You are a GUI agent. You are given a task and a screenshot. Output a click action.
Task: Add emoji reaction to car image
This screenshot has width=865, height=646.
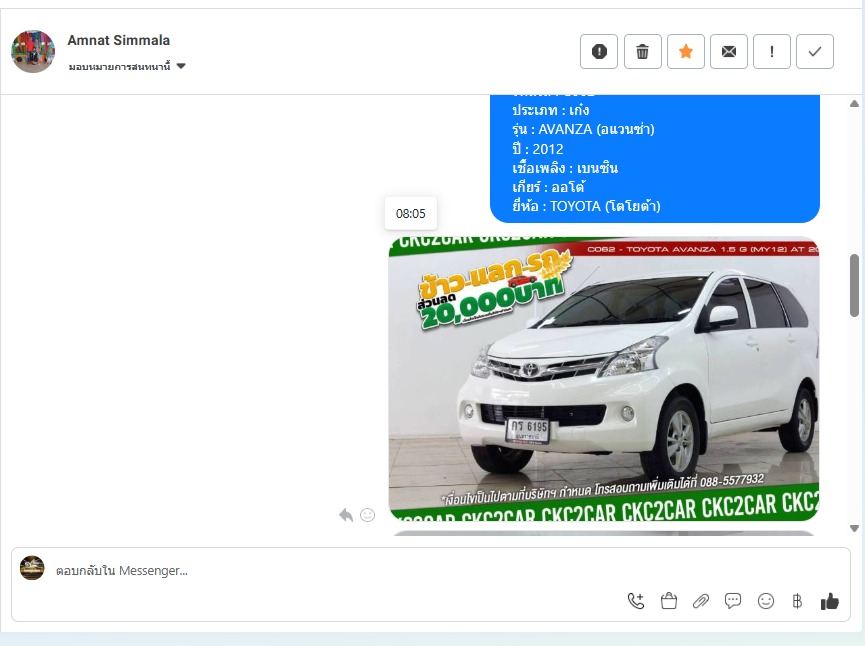(x=367, y=515)
